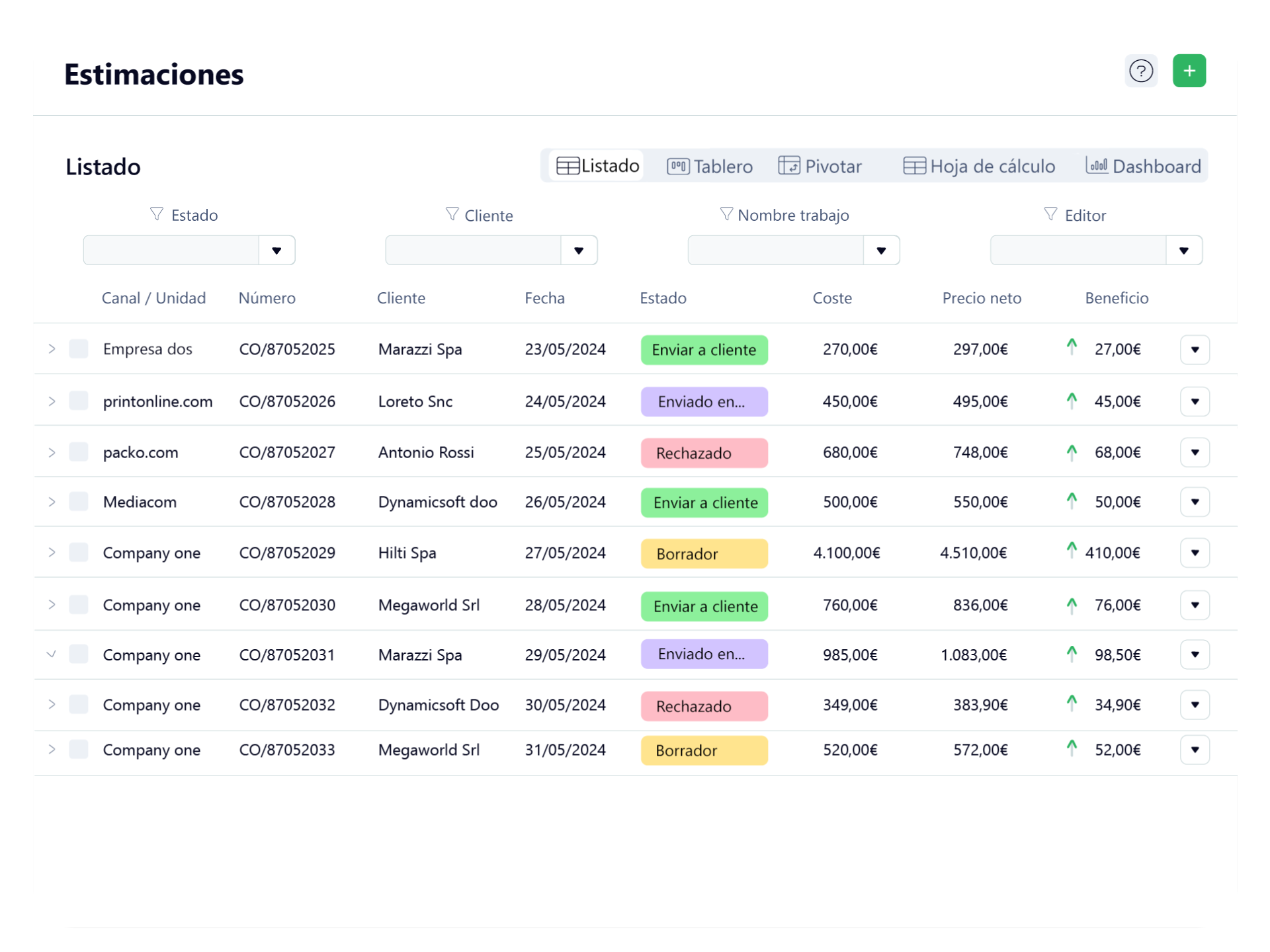
Task: Collapse the CO/87052031 row
Action: [x=52, y=654]
